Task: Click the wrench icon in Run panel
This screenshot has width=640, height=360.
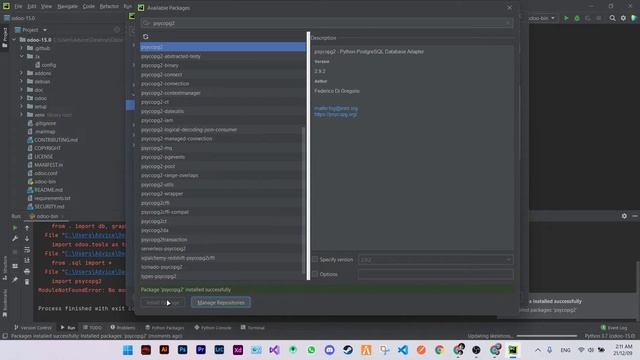Action: [15, 238]
